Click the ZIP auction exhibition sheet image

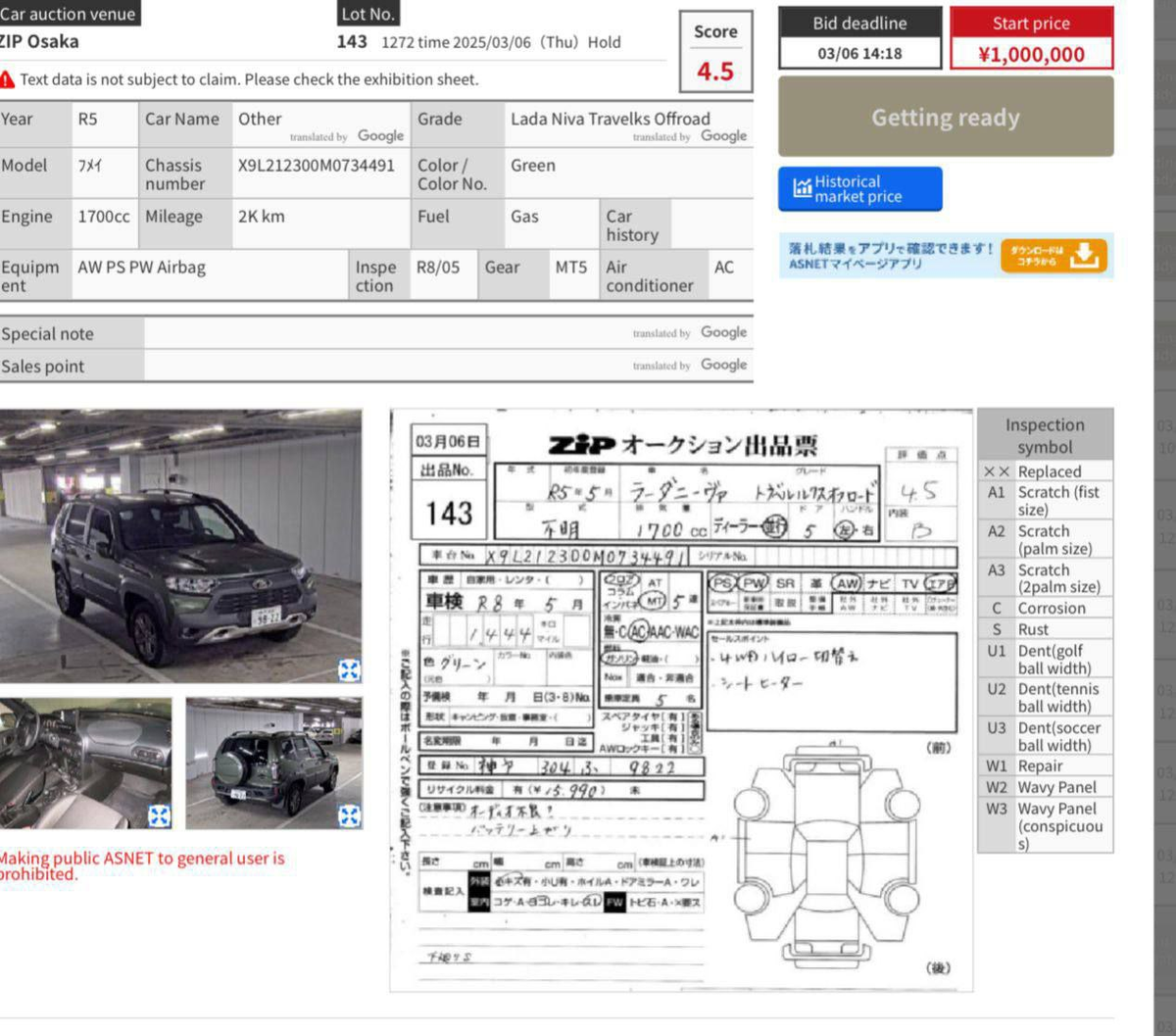tap(681, 701)
